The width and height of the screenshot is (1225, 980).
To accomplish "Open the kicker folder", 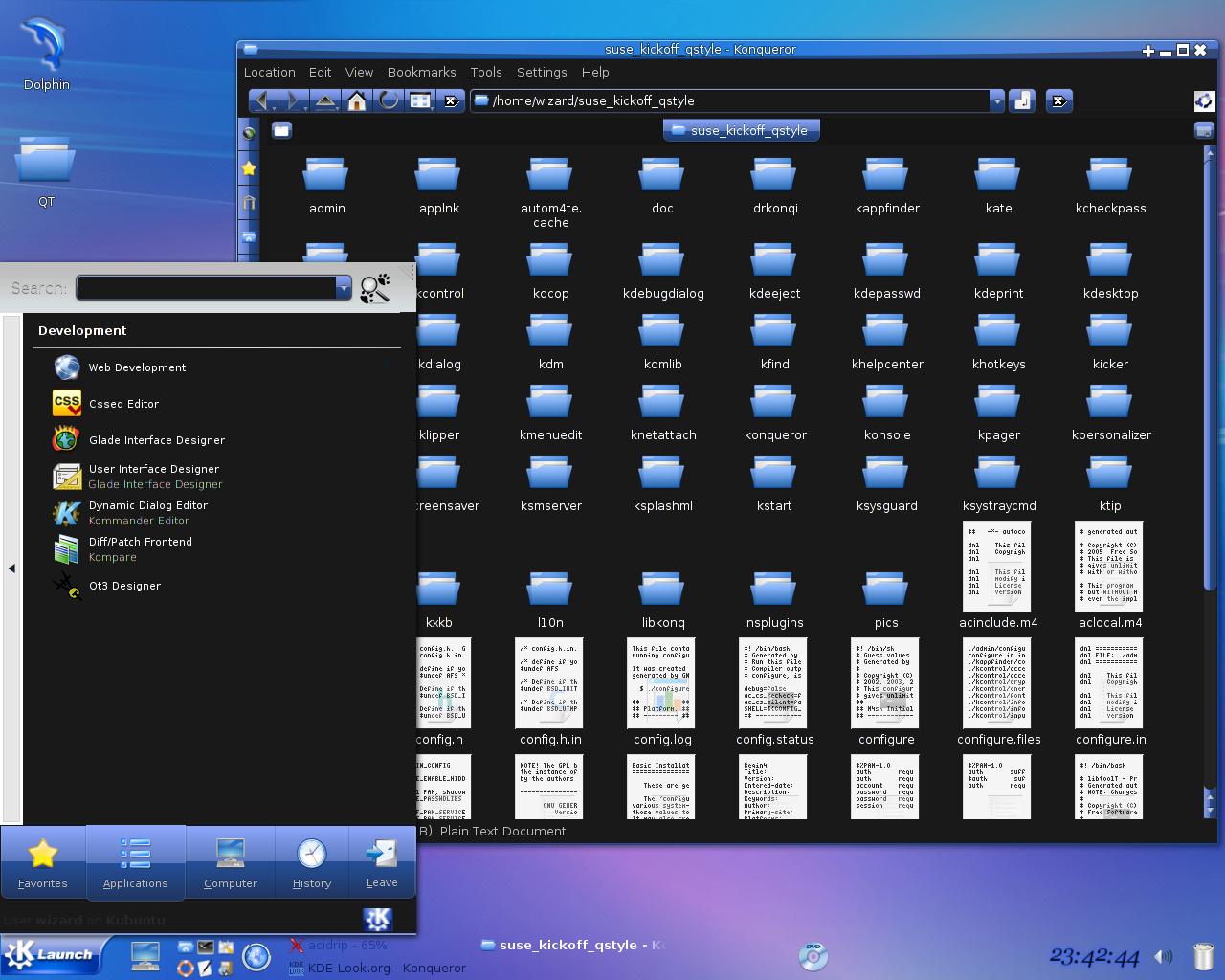I will [x=1110, y=343].
